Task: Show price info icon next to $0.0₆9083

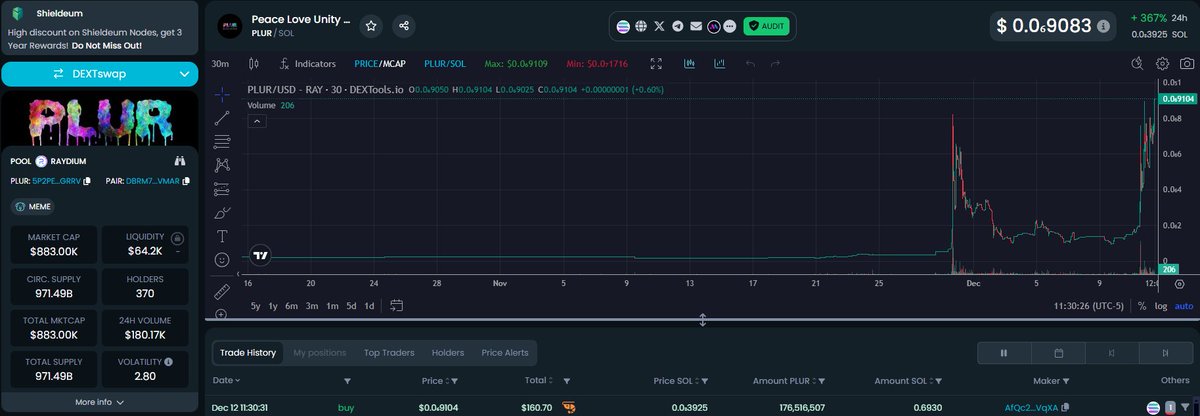Action: (1103, 27)
